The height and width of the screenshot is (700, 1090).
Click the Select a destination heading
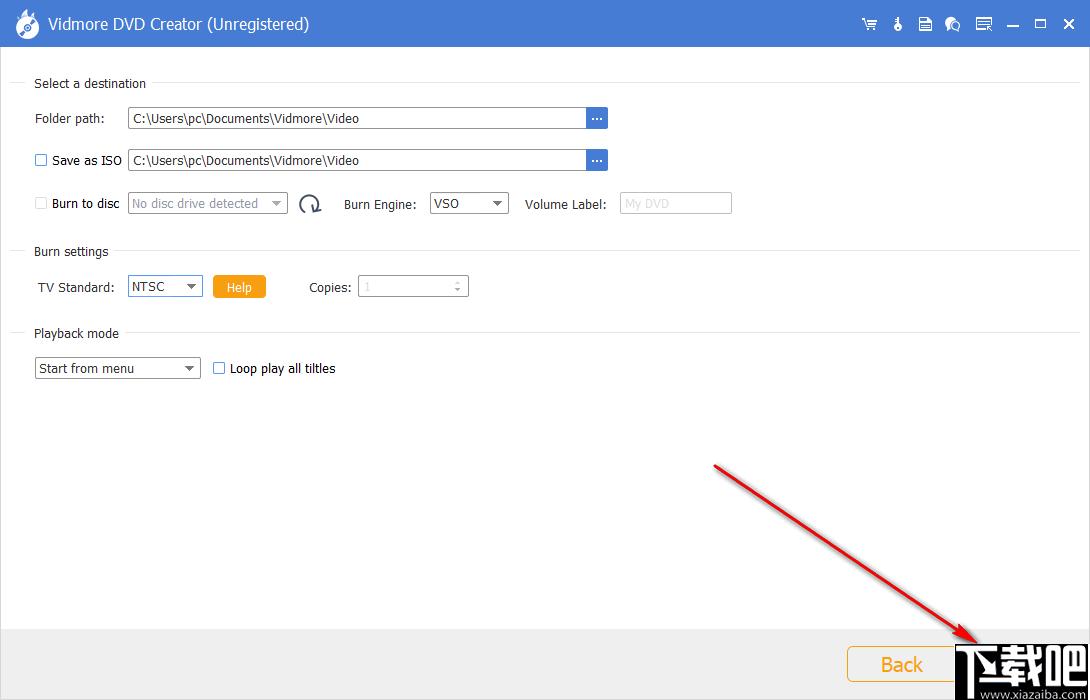[90, 83]
